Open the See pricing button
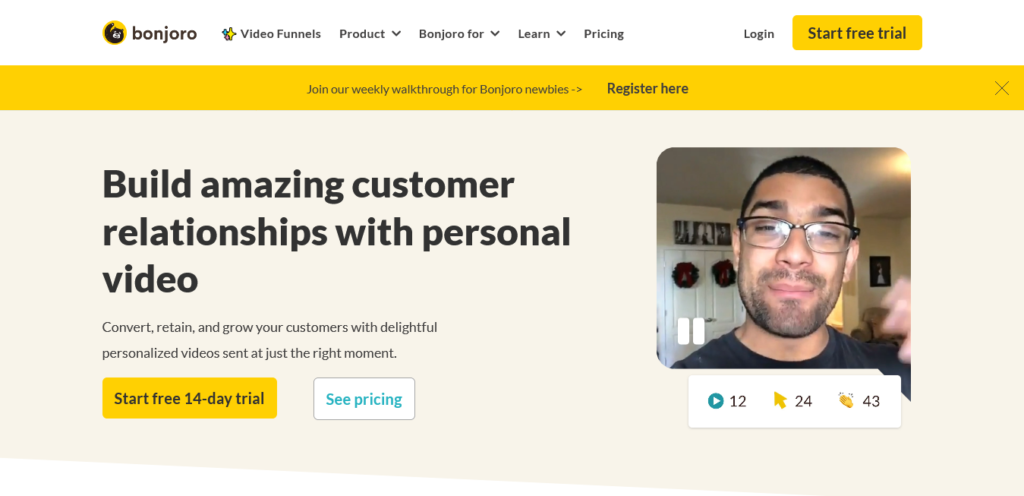This screenshot has height=496, width=1024. (x=364, y=399)
